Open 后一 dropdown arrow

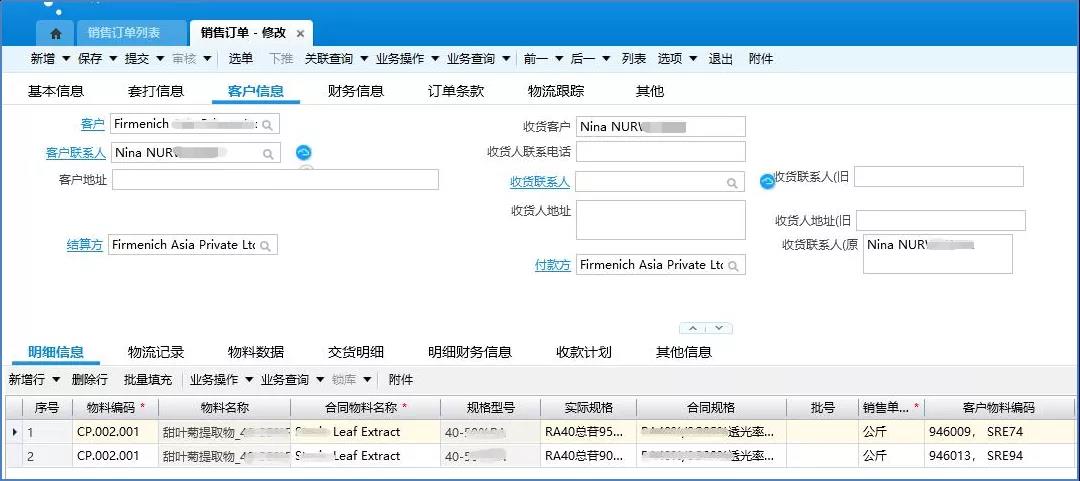pyautogui.click(x=606, y=59)
